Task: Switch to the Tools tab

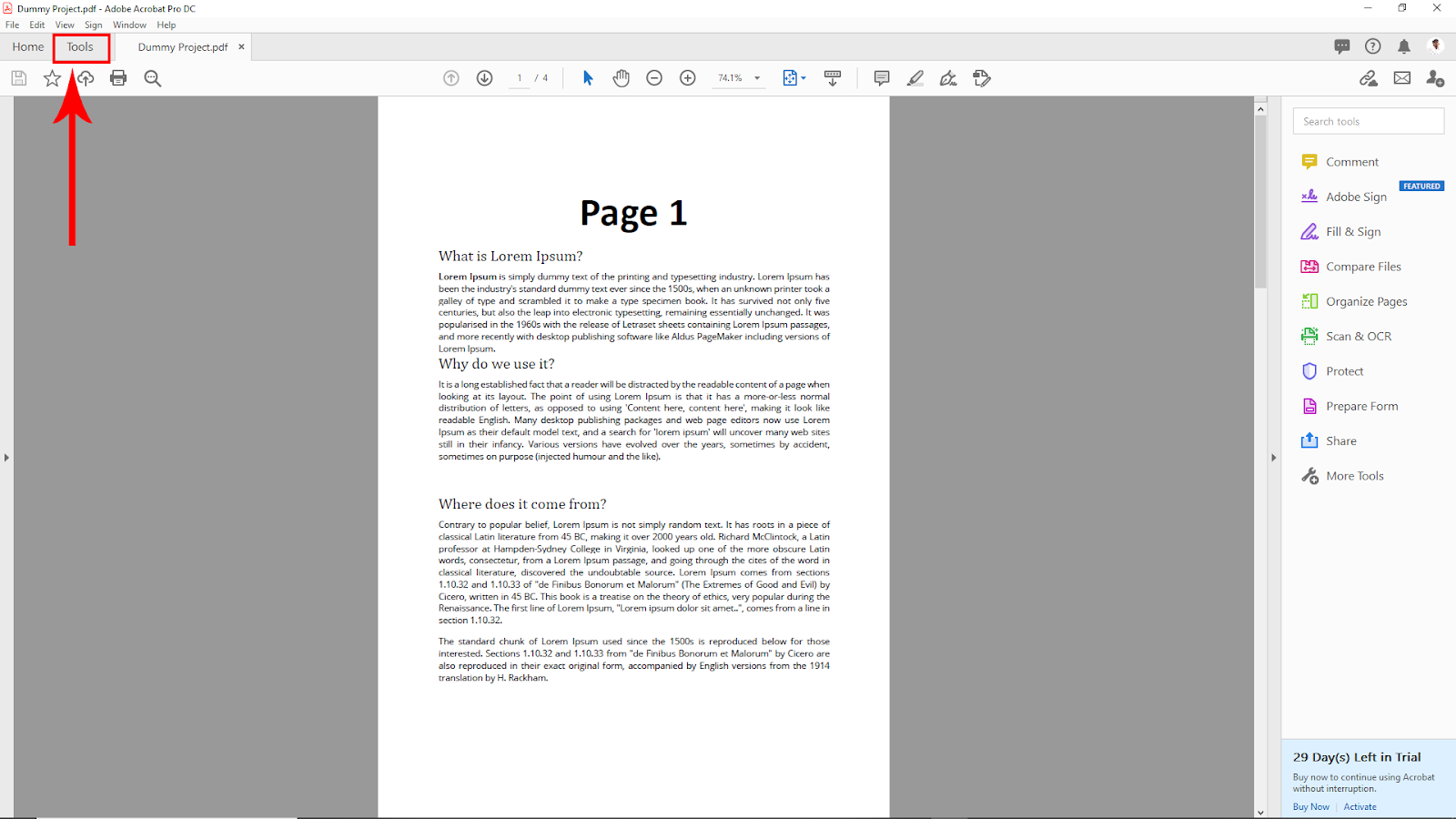Action: tap(80, 47)
